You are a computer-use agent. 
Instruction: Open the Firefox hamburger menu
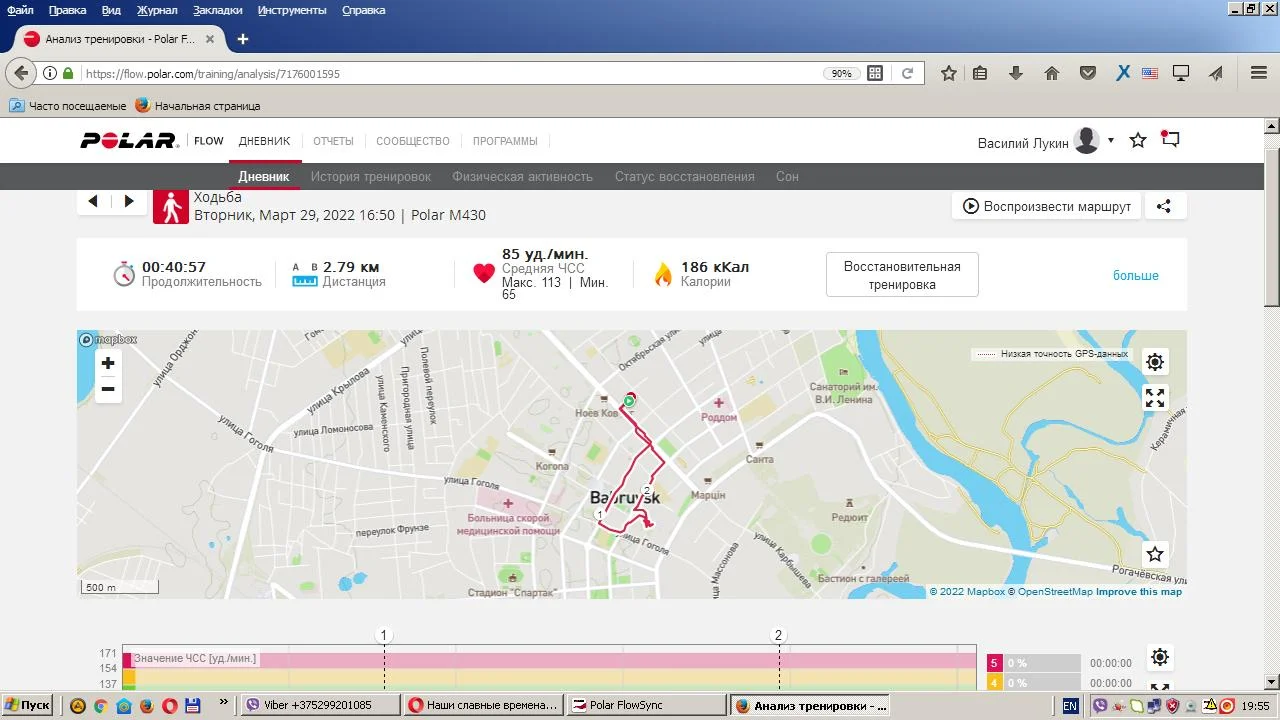click(x=1259, y=73)
